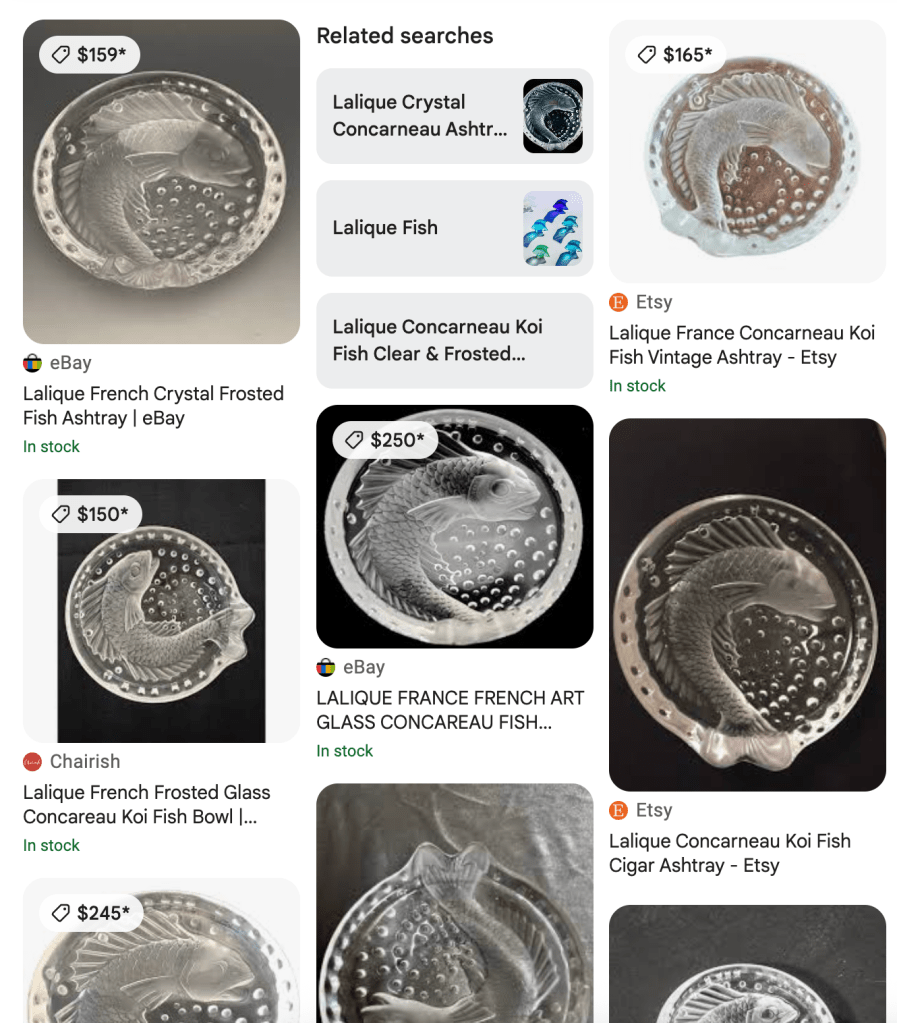Screen dimensions: 897x1023
Task: Click the Chairish source favicon
Action: 32,762
